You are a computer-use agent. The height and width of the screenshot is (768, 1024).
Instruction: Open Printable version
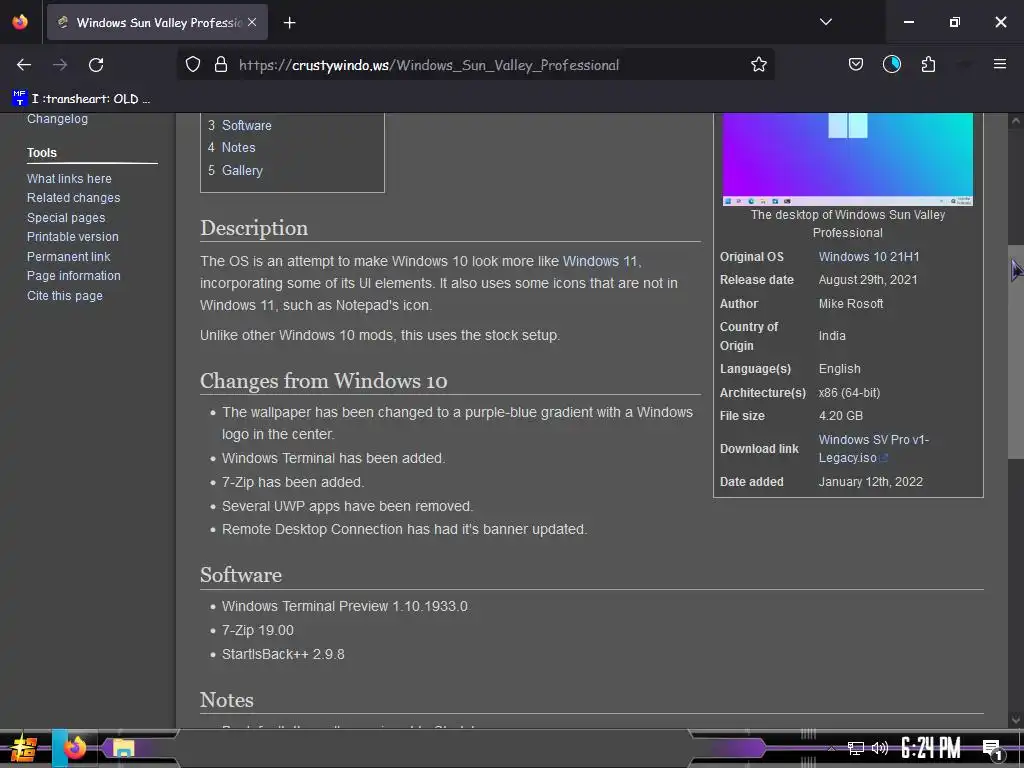[72, 236]
